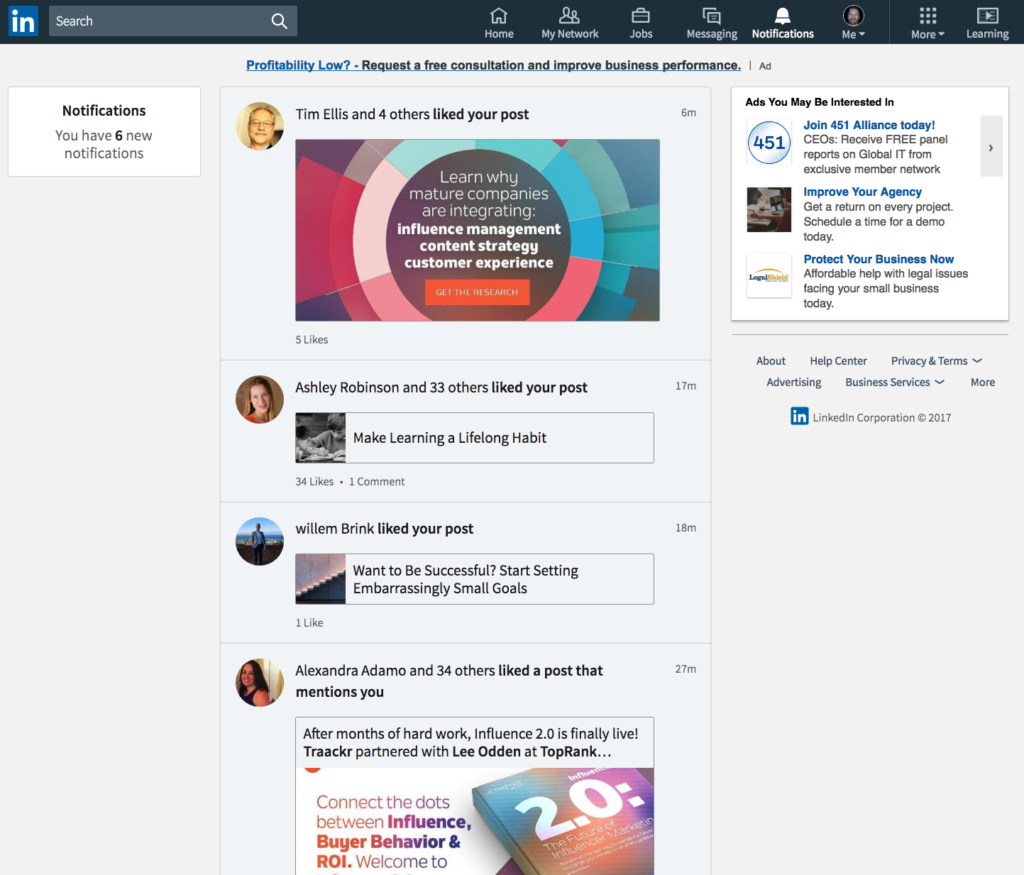Open the Protect Your Business Now link
The width and height of the screenshot is (1024, 875).
coord(878,259)
